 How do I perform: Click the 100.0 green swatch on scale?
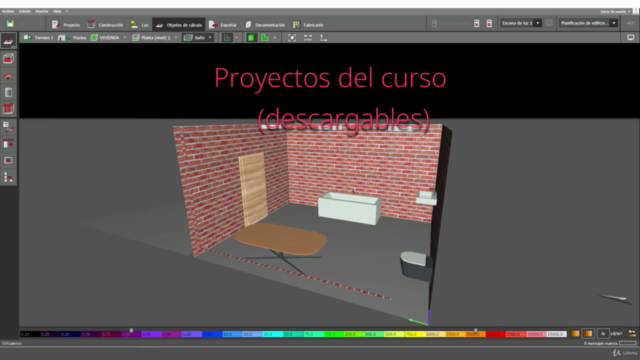pyautogui.click(x=334, y=334)
